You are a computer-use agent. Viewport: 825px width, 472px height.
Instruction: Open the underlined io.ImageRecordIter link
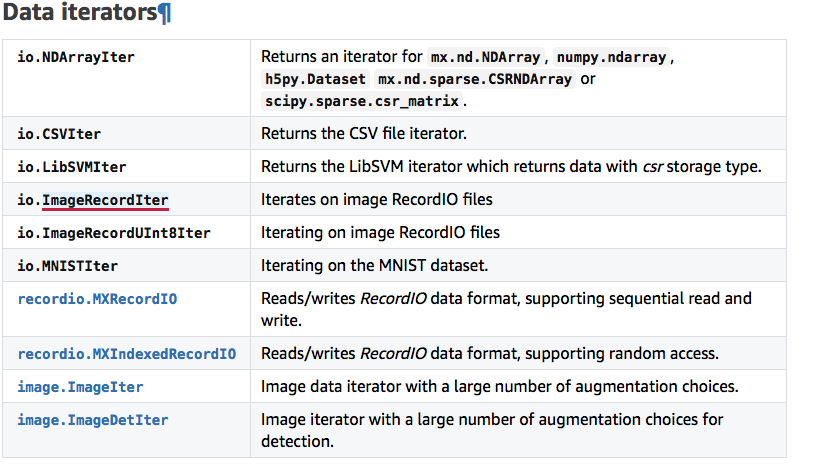pyautogui.click(x=105, y=200)
